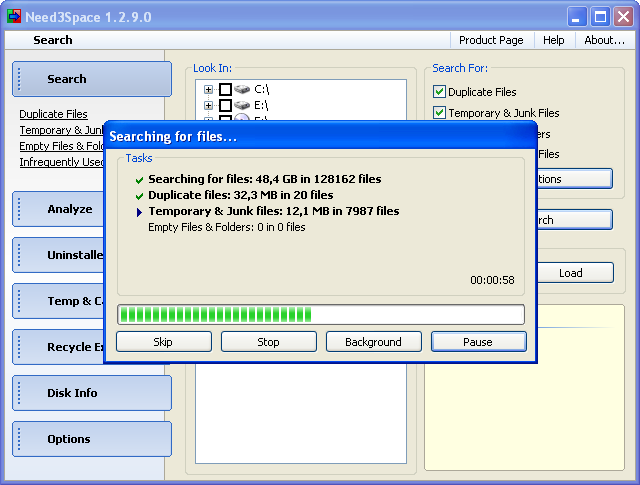640x485 pixels.
Task: Click the C:\ hard drive icon
Action: click(x=242, y=89)
